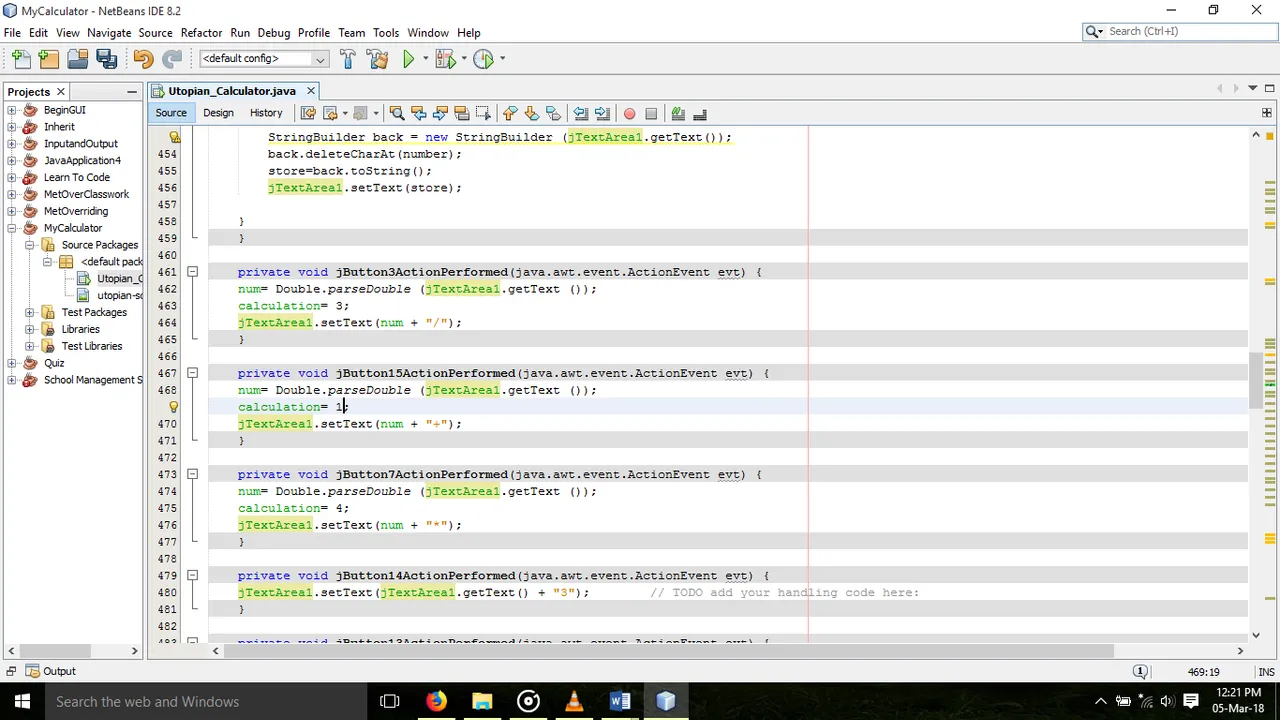
Task: Open the Output window button
Action: tap(51, 672)
